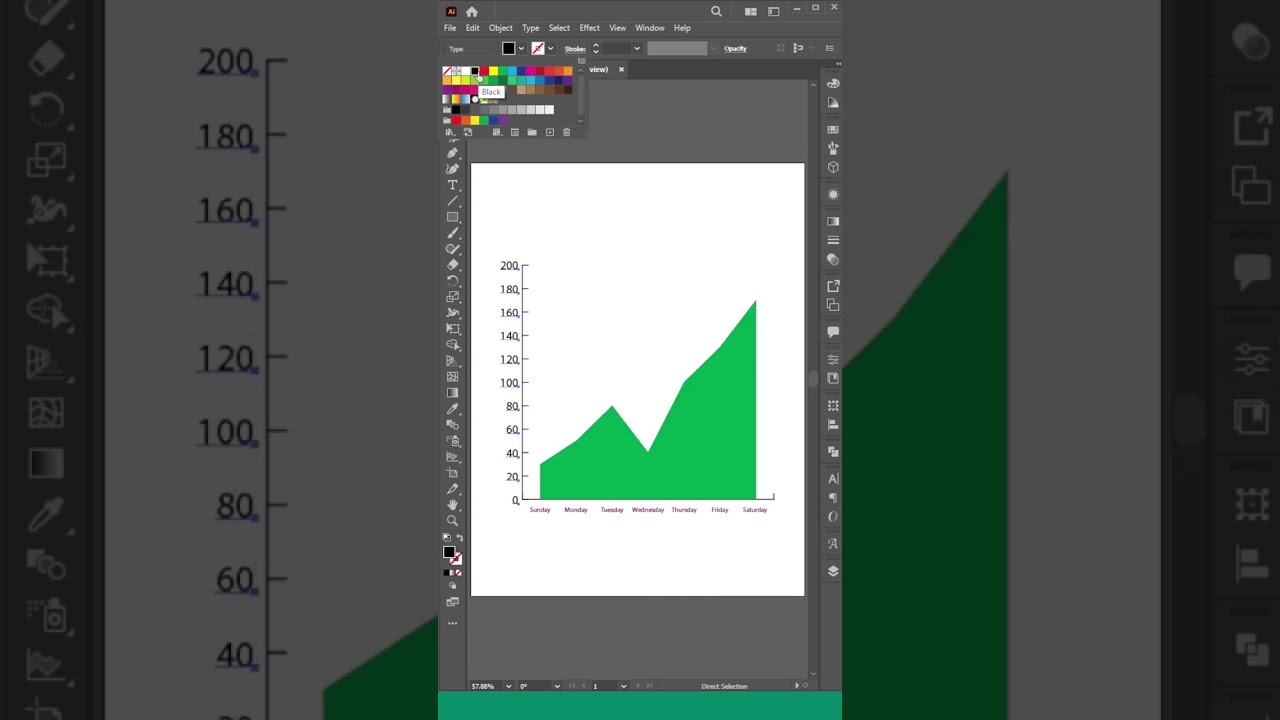This screenshot has height=720, width=1280.
Task: Select the Pen tool
Action: point(452,152)
